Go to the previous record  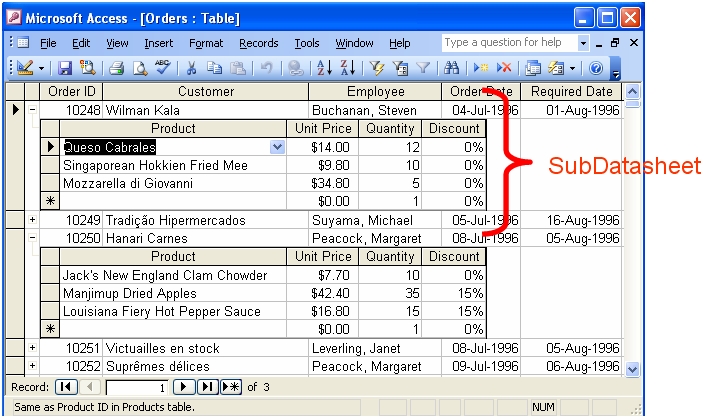point(89,387)
